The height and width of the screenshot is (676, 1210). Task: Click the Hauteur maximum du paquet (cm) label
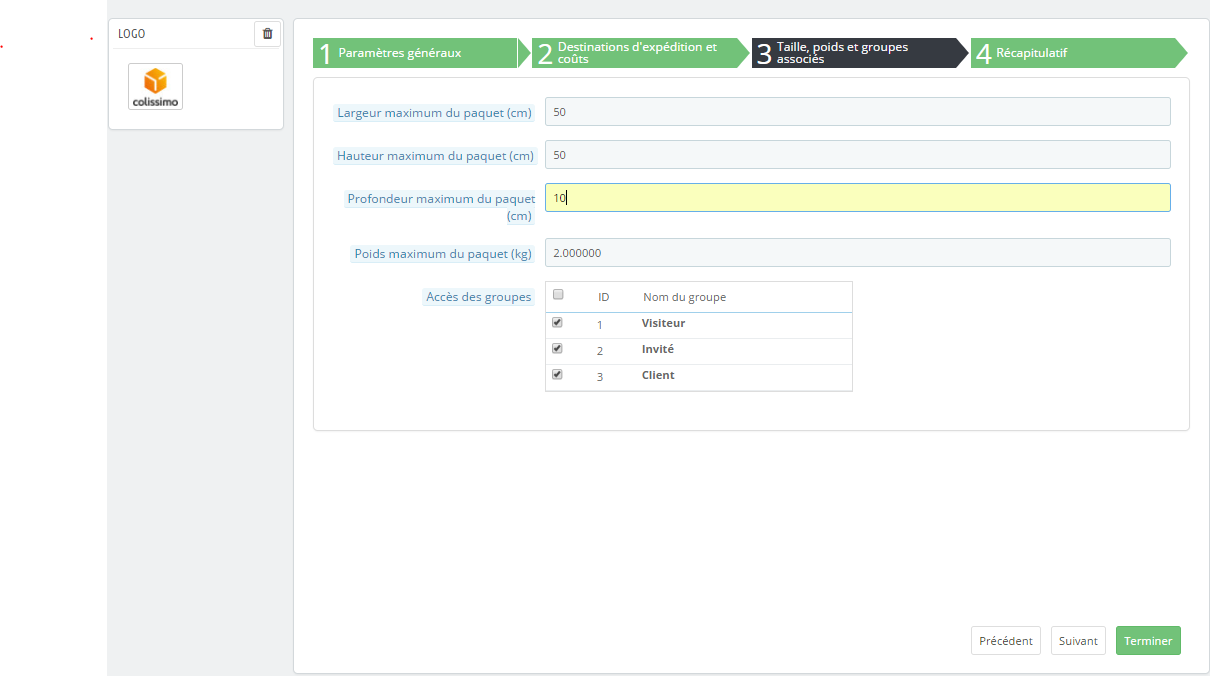pos(437,156)
